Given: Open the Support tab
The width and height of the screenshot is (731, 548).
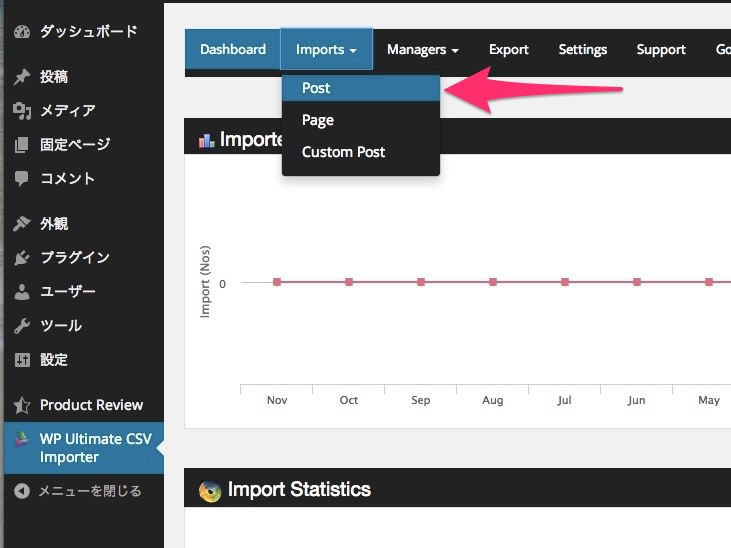Looking at the screenshot, I should pos(661,49).
